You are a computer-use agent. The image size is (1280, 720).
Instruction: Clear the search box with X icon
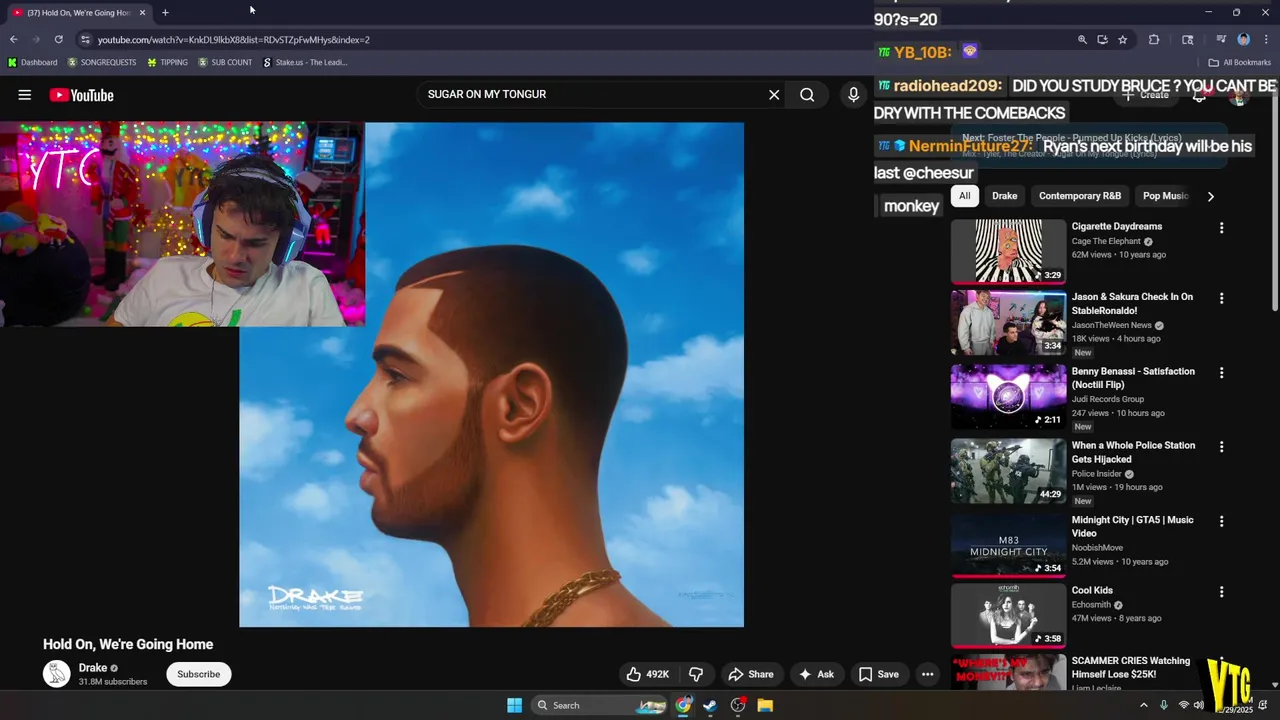[774, 94]
